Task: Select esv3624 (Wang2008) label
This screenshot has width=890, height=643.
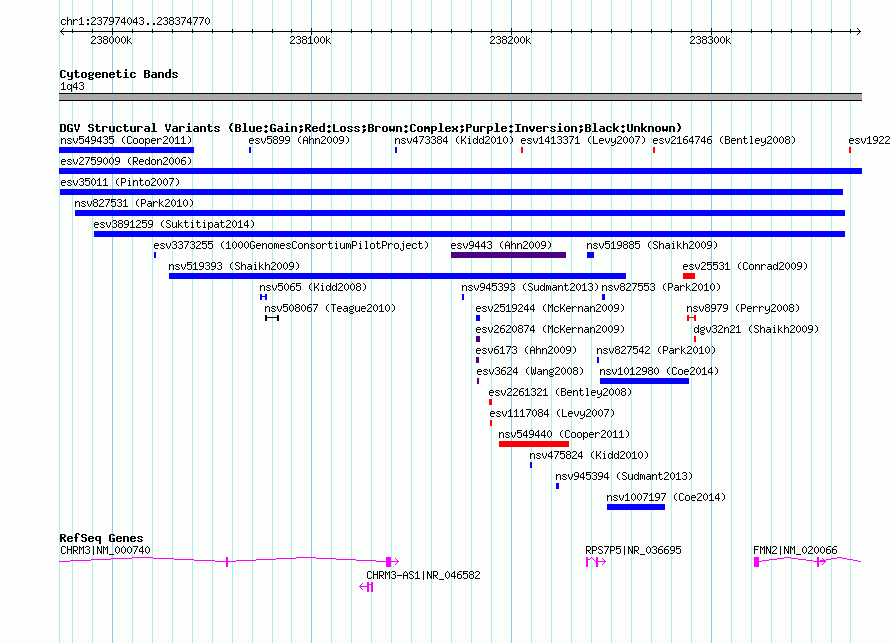Action: point(530,371)
